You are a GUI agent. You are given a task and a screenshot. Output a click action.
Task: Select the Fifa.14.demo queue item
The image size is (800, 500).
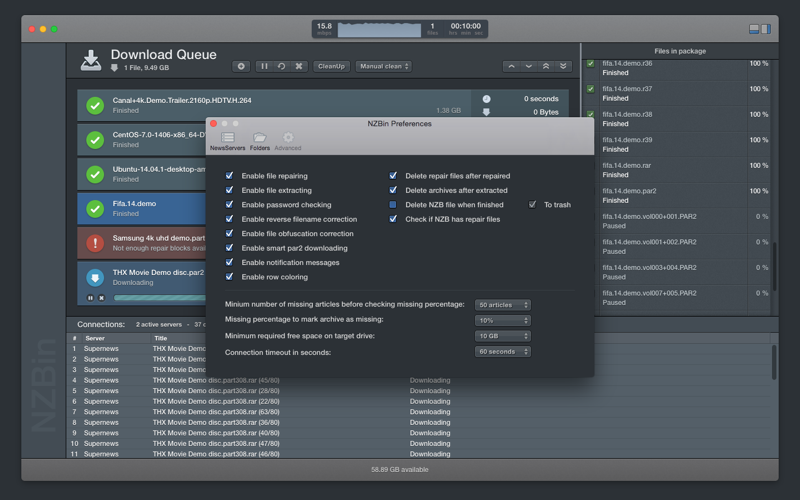(142, 208)
